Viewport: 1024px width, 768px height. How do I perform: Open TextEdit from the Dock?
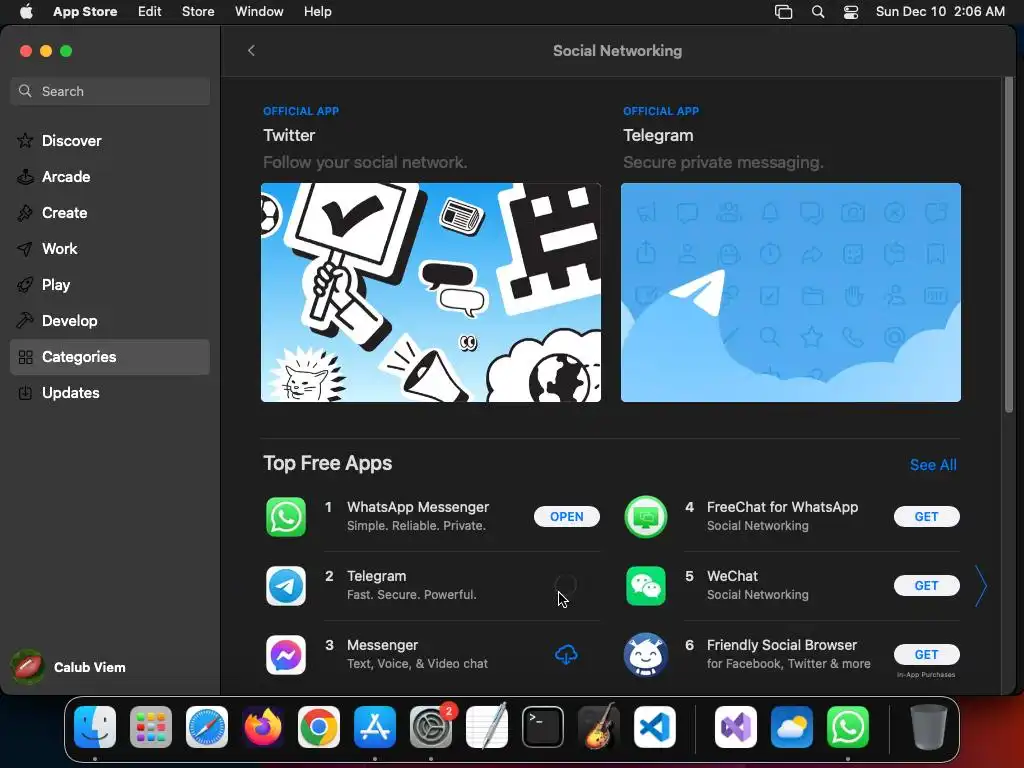487,727
